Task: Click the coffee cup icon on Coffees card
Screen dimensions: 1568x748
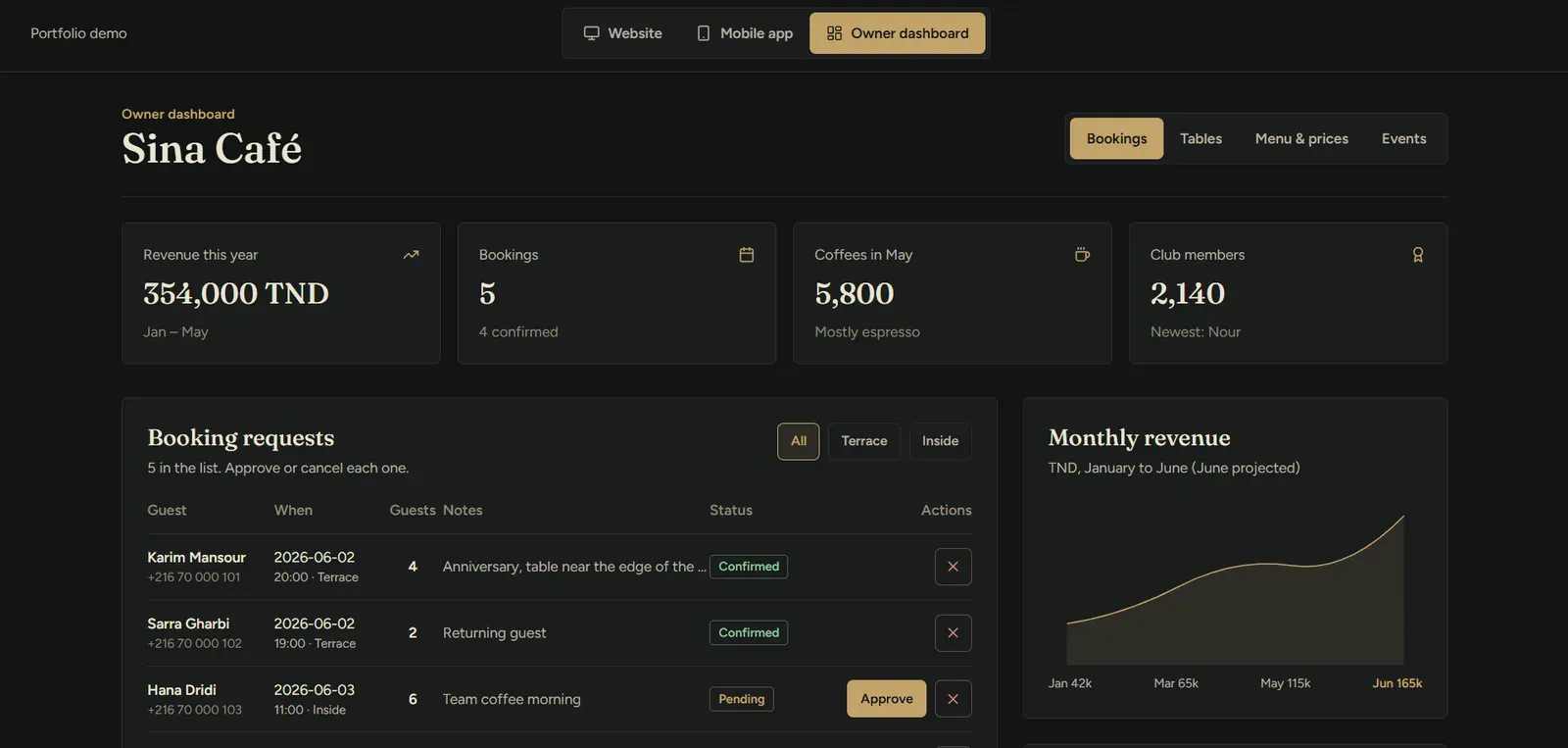Action: point(1082,255)
